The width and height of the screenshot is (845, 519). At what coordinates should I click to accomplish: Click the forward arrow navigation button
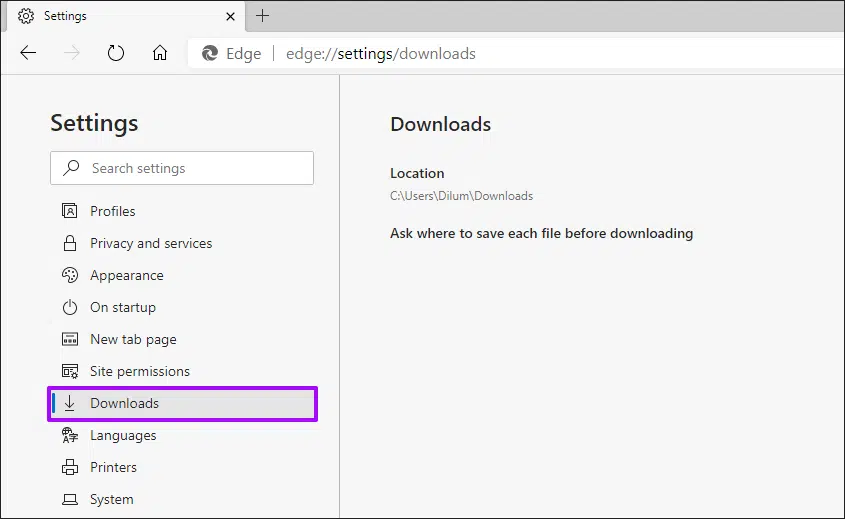click(x=72, y=53)
